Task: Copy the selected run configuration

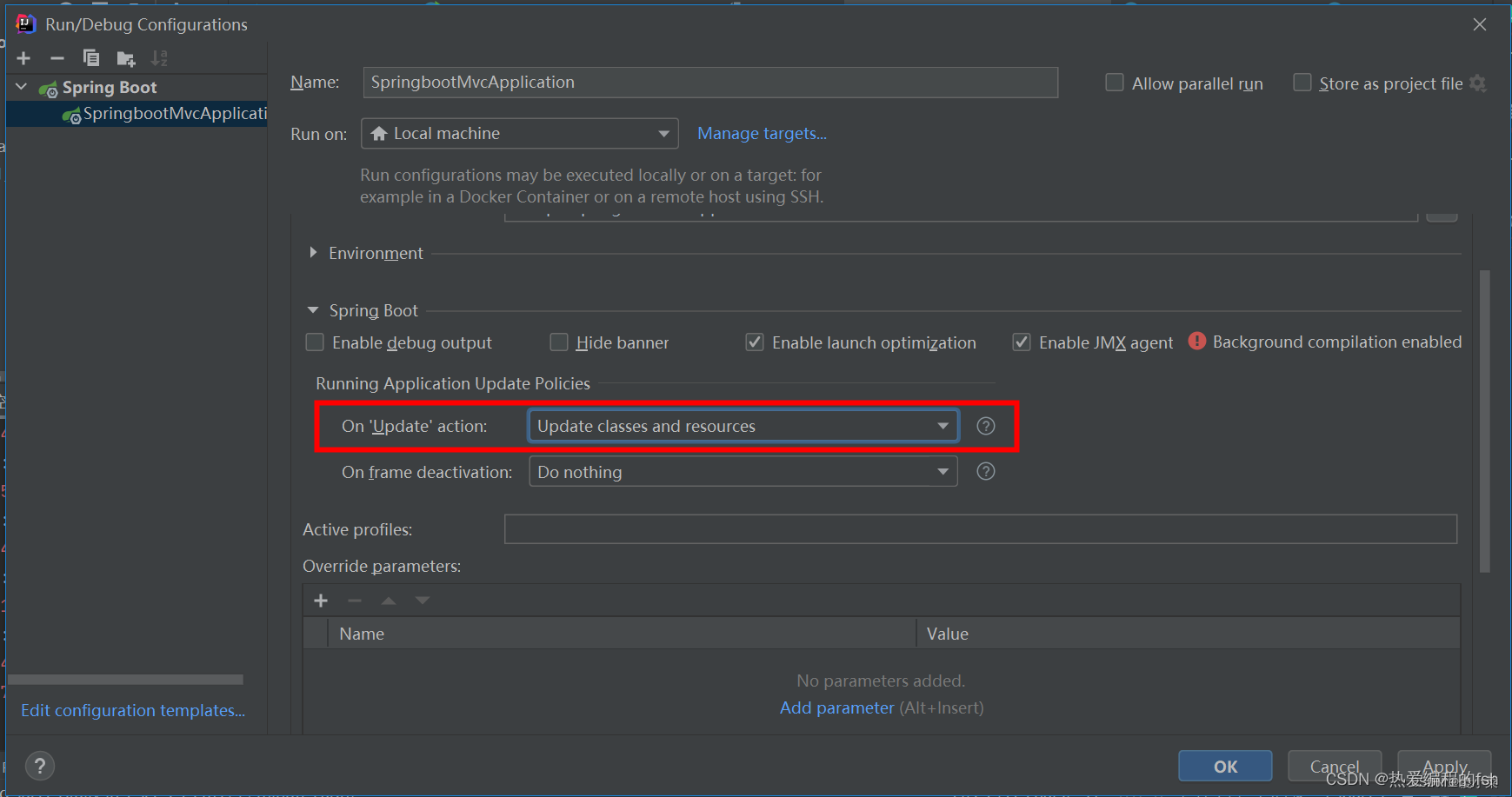Action: click(x=91, y=58)
